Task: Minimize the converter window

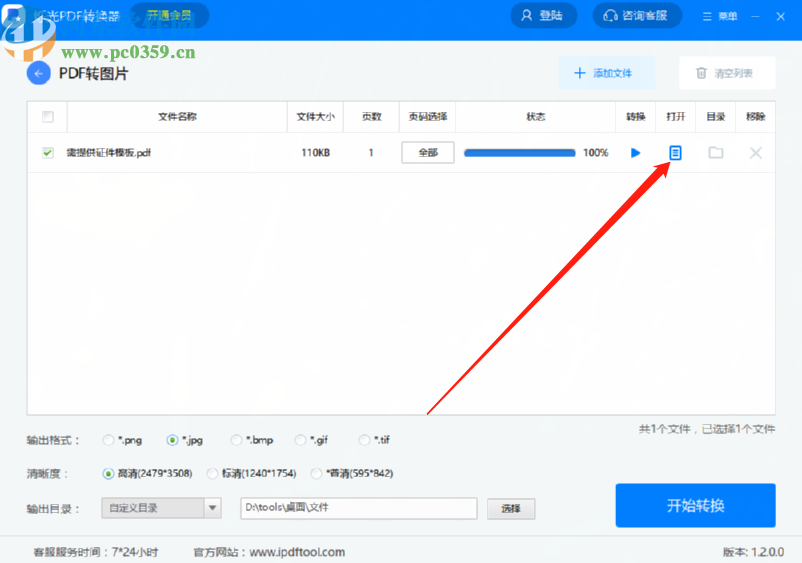Action: pos(755,16)
